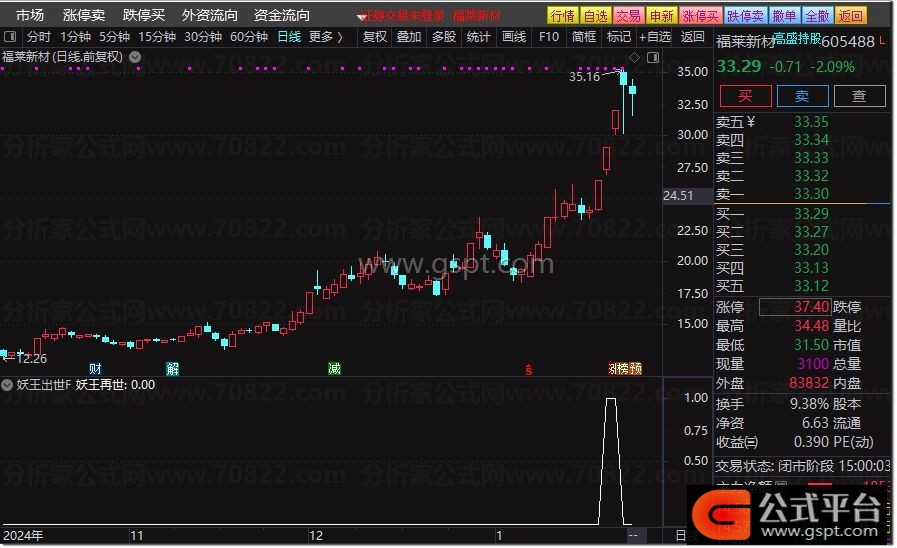
Task: Click the 卖一 price 33.30
Action: point(811,194)
